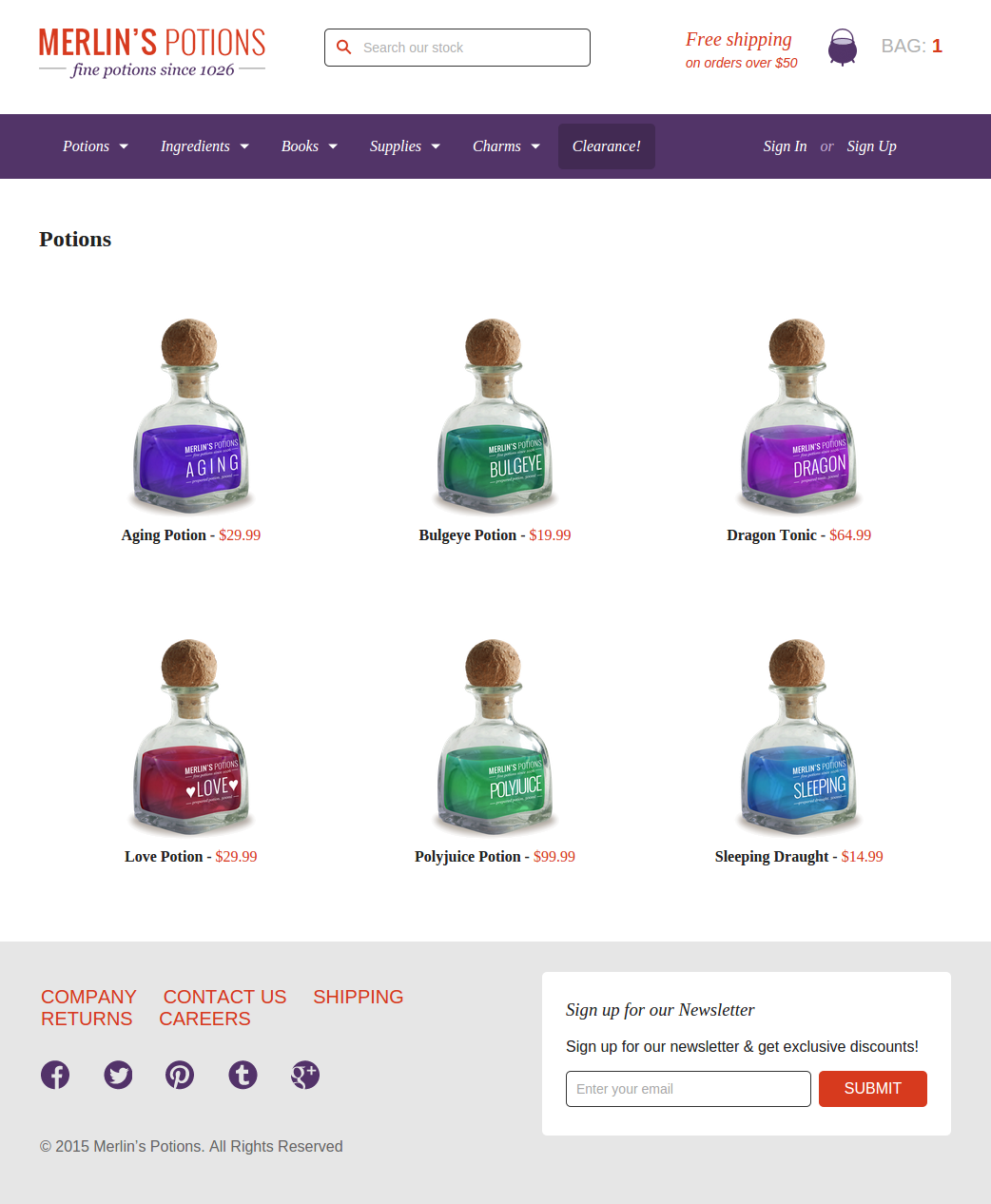Expand the Potions dropdown menu
The image size is (991, 1204).
(95, 146)
